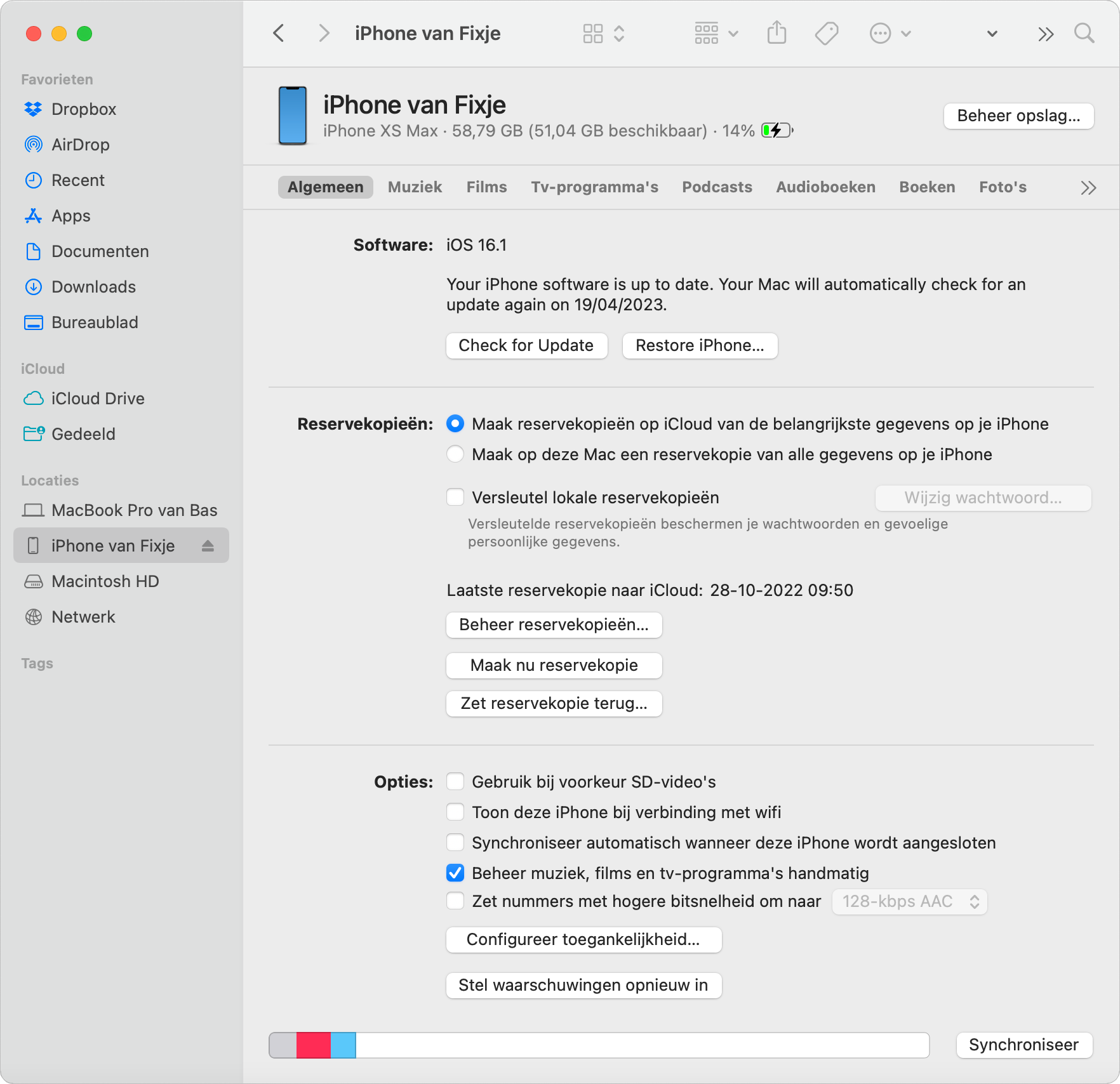Click Zet reservekopie terug... button
This screenshot has width=1120, height=1084.
coord(554,704)
